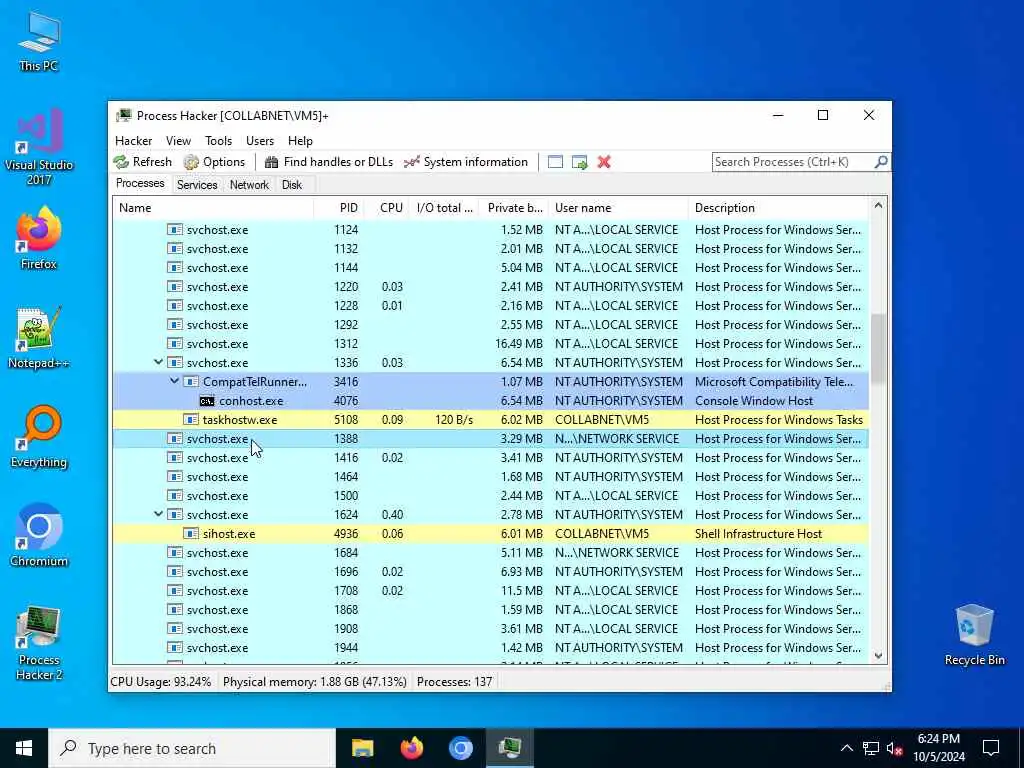Screen dimensions: 1024x768
Task: Open Firefox from the taskbar
Action: click(411, 748)
